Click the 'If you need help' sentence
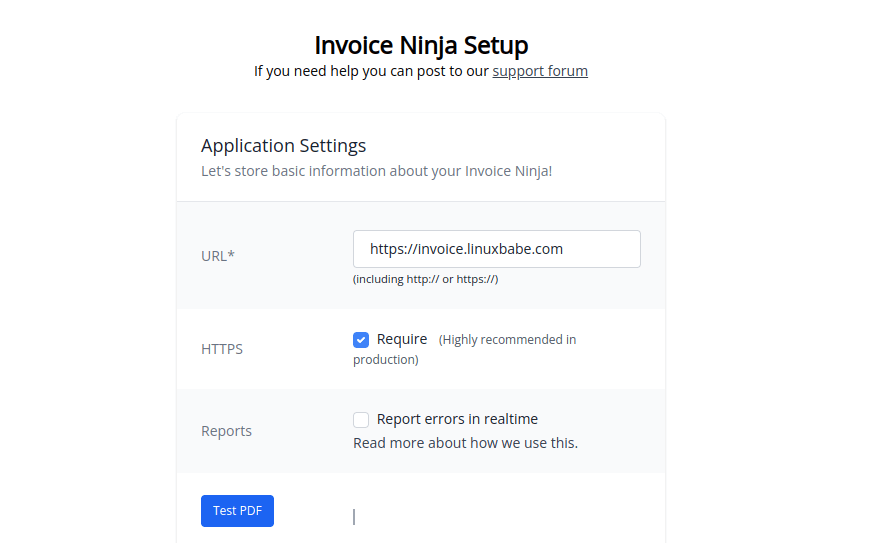The image size is (880, 543). pyautogui.click(x=371, y=71)
